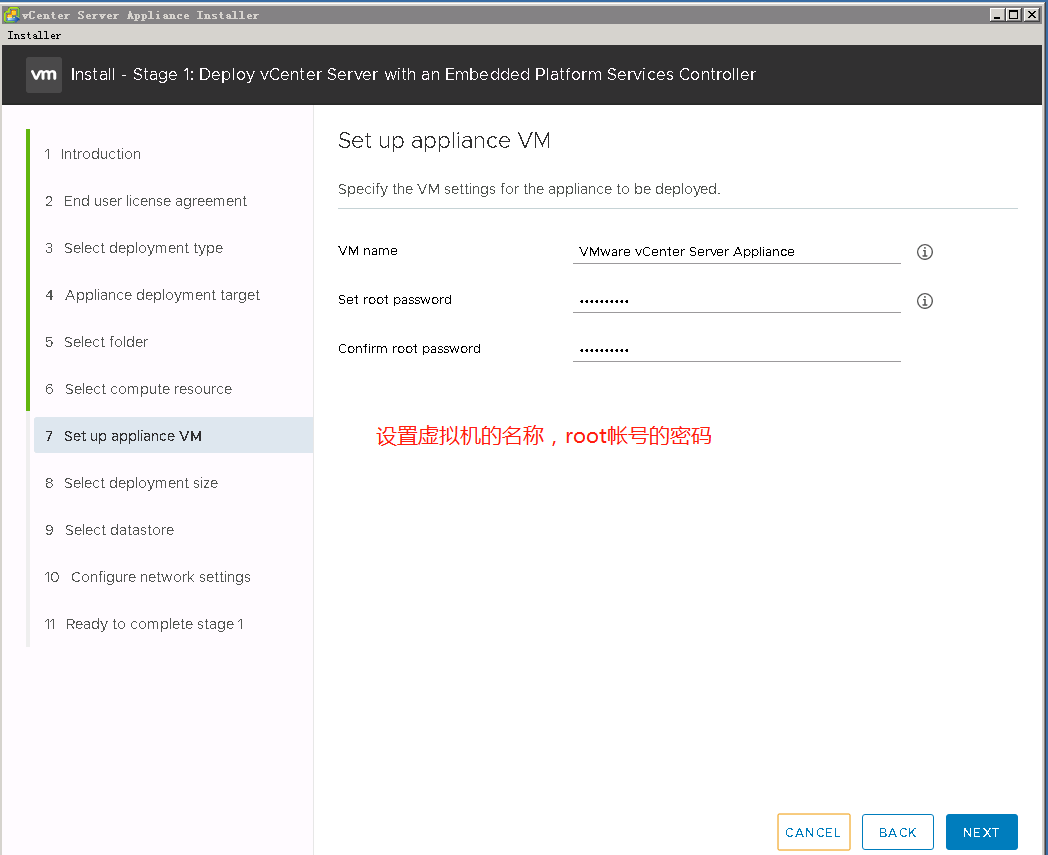
Task: Maximize the installer window
Action: (x=1014, y=14)
